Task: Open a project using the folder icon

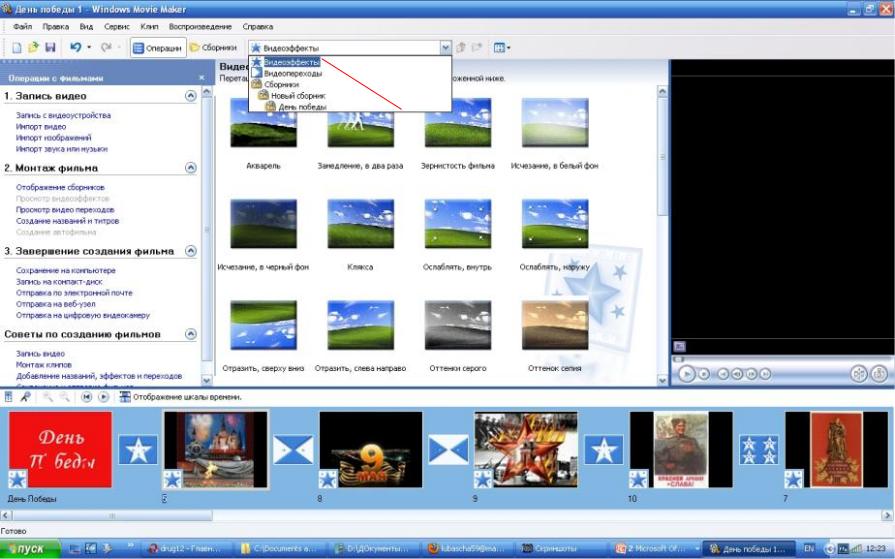Action: pos(34,48)
